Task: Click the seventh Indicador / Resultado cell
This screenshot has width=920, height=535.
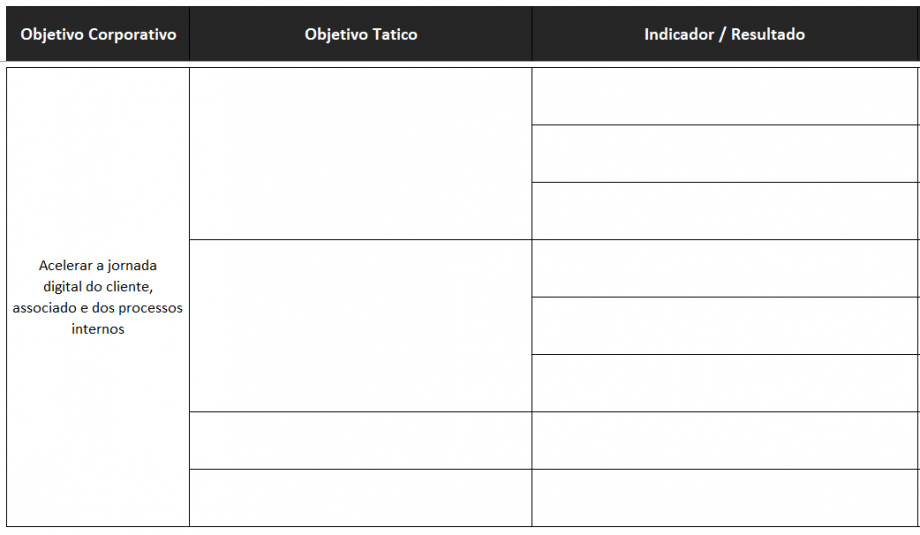Action: click(x=725, y=440)
